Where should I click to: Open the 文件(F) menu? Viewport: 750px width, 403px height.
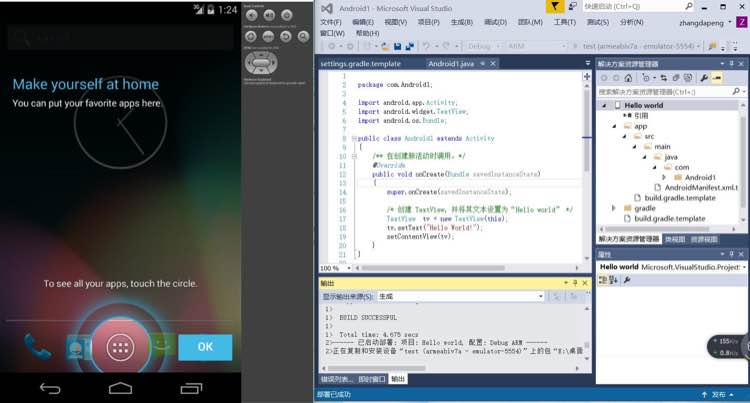click(331, 22)
